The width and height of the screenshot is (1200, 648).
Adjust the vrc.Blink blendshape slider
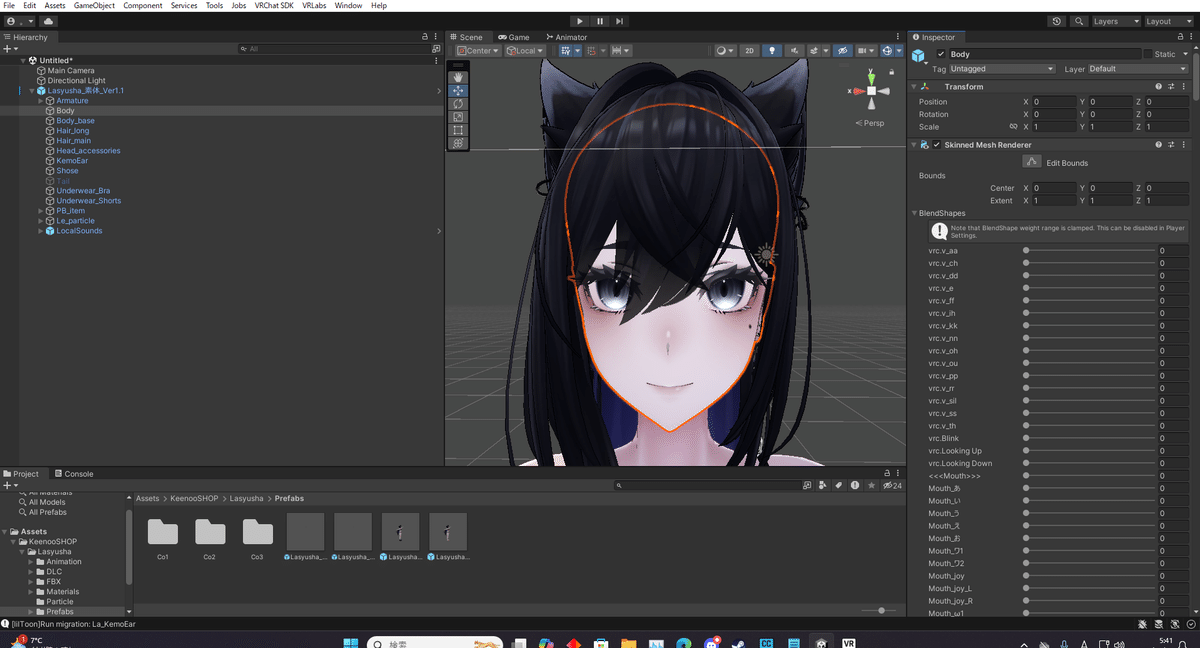pyautogui.click(x=1089, y=438)
